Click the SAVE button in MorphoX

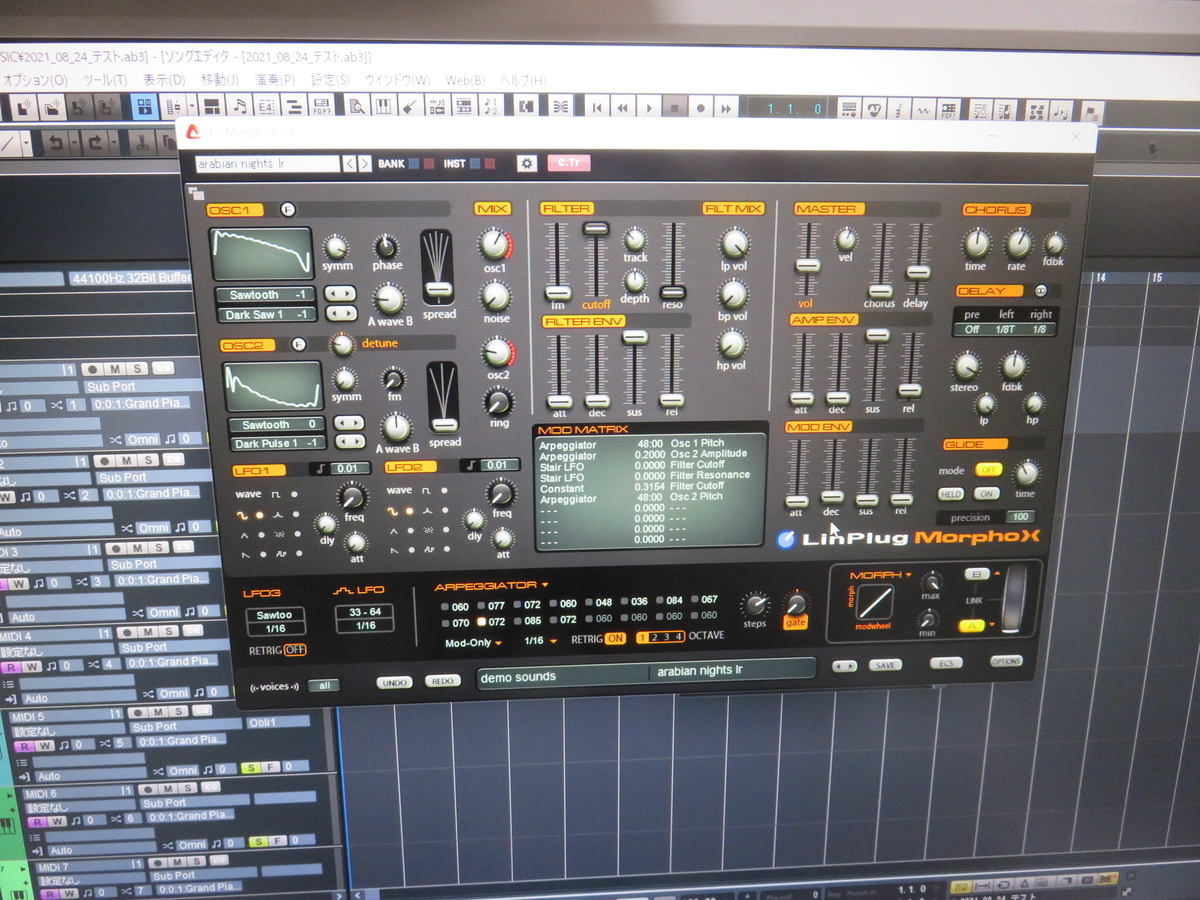(884, 665)
